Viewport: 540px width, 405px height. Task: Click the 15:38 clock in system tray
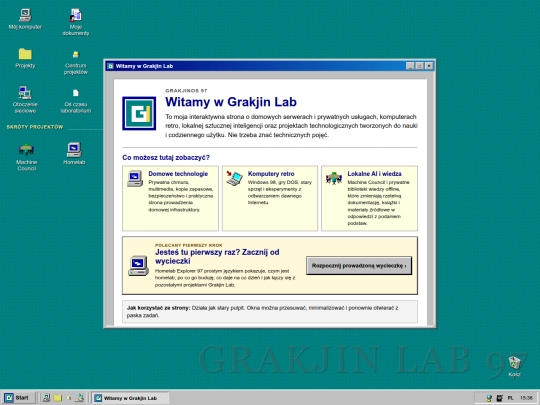coord(526,398)
